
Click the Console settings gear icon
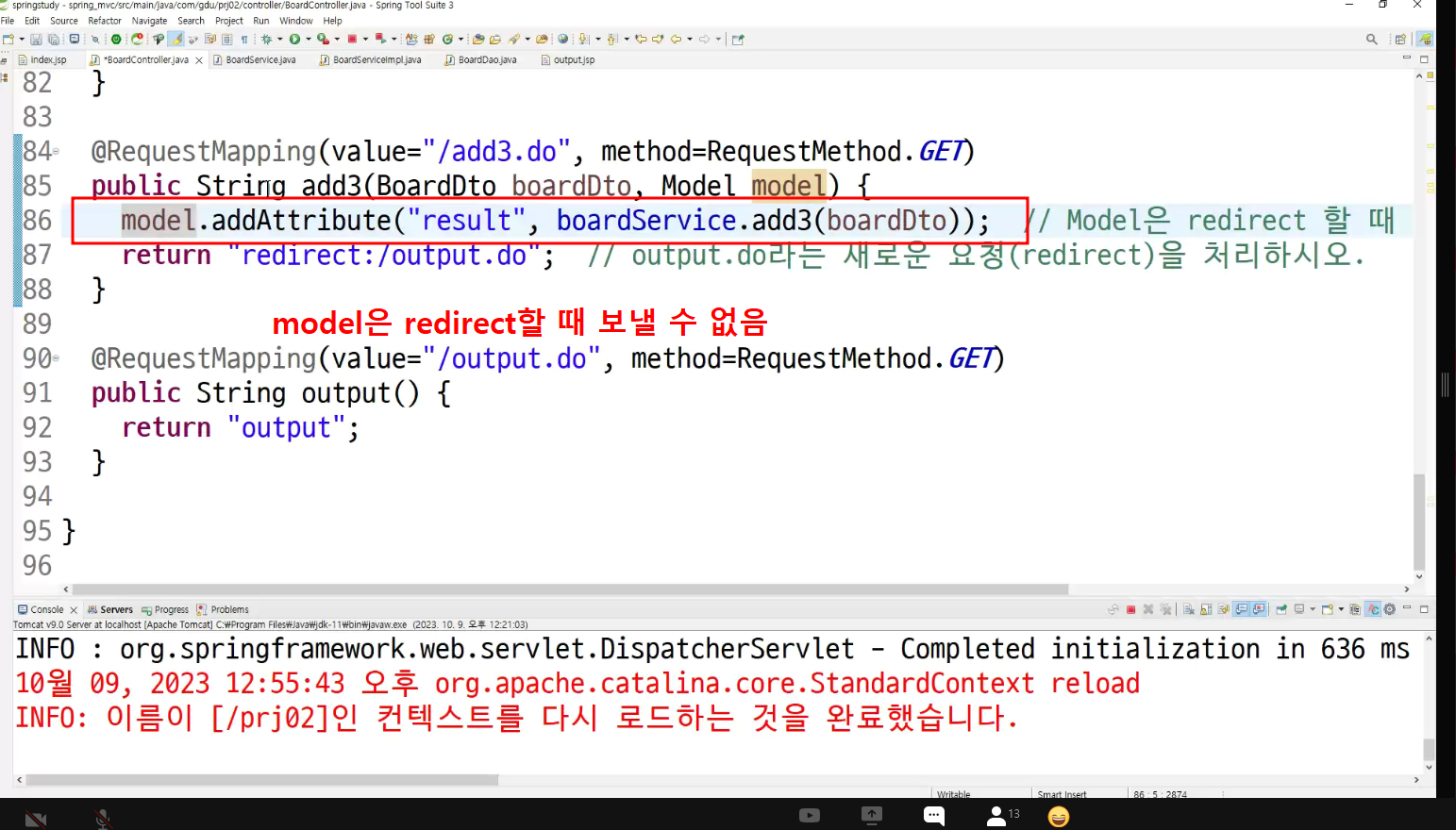[1389, 609]
